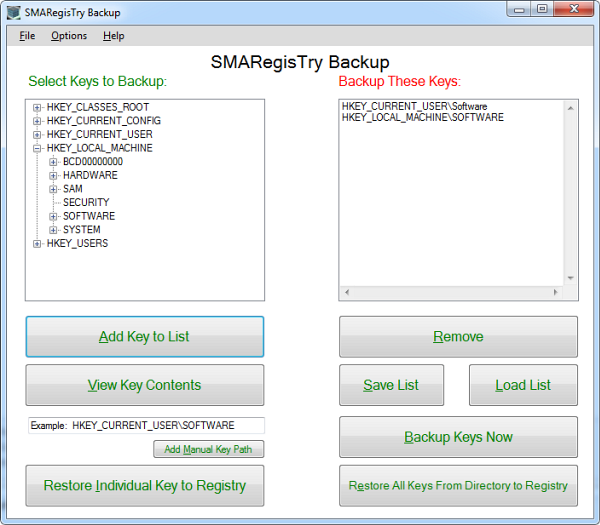
Task: Select the SAM key
Action: pyautogui.click(x=73, y=189)
